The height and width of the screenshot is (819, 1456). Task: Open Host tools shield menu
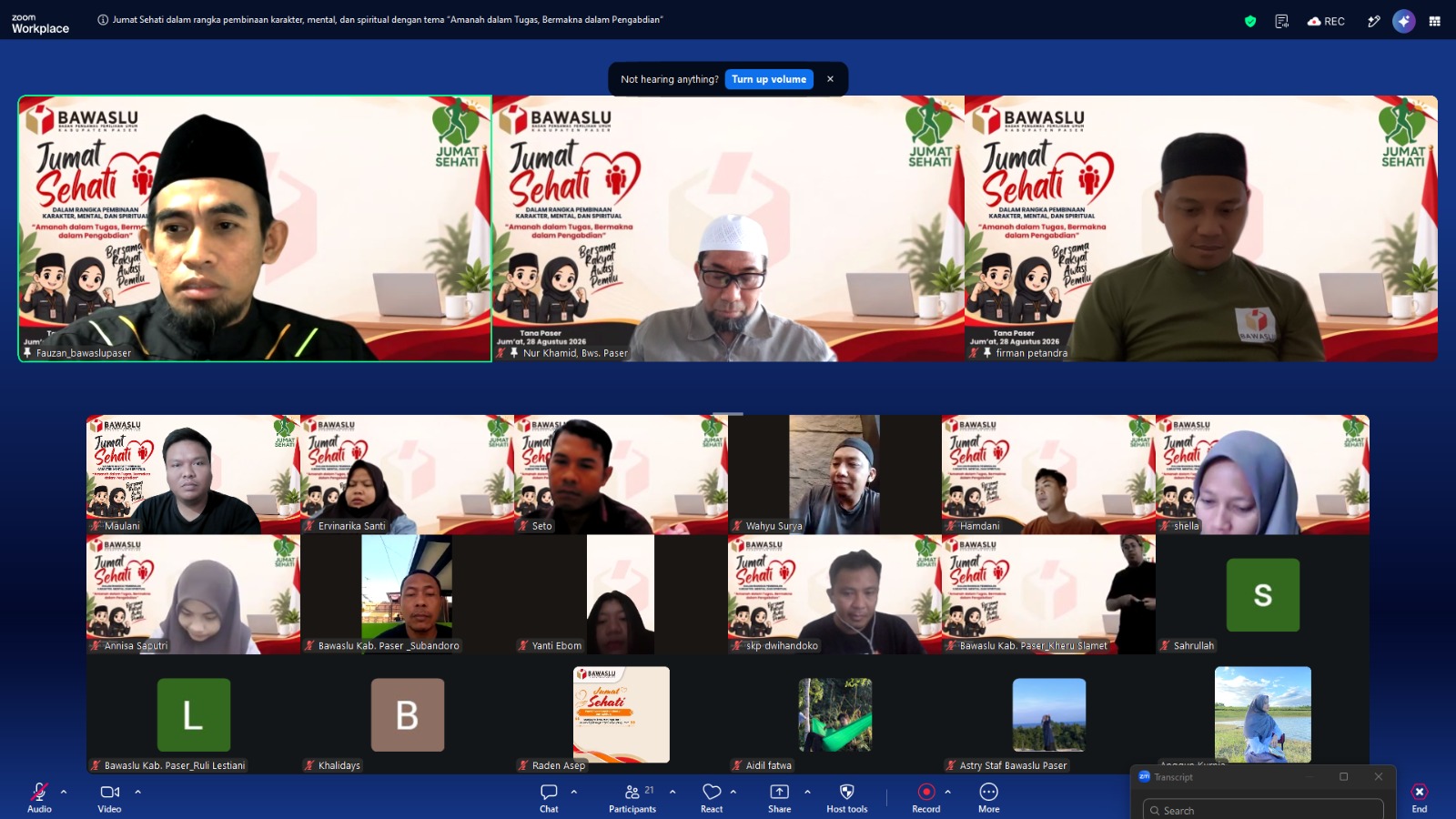[x=847, y=796]
